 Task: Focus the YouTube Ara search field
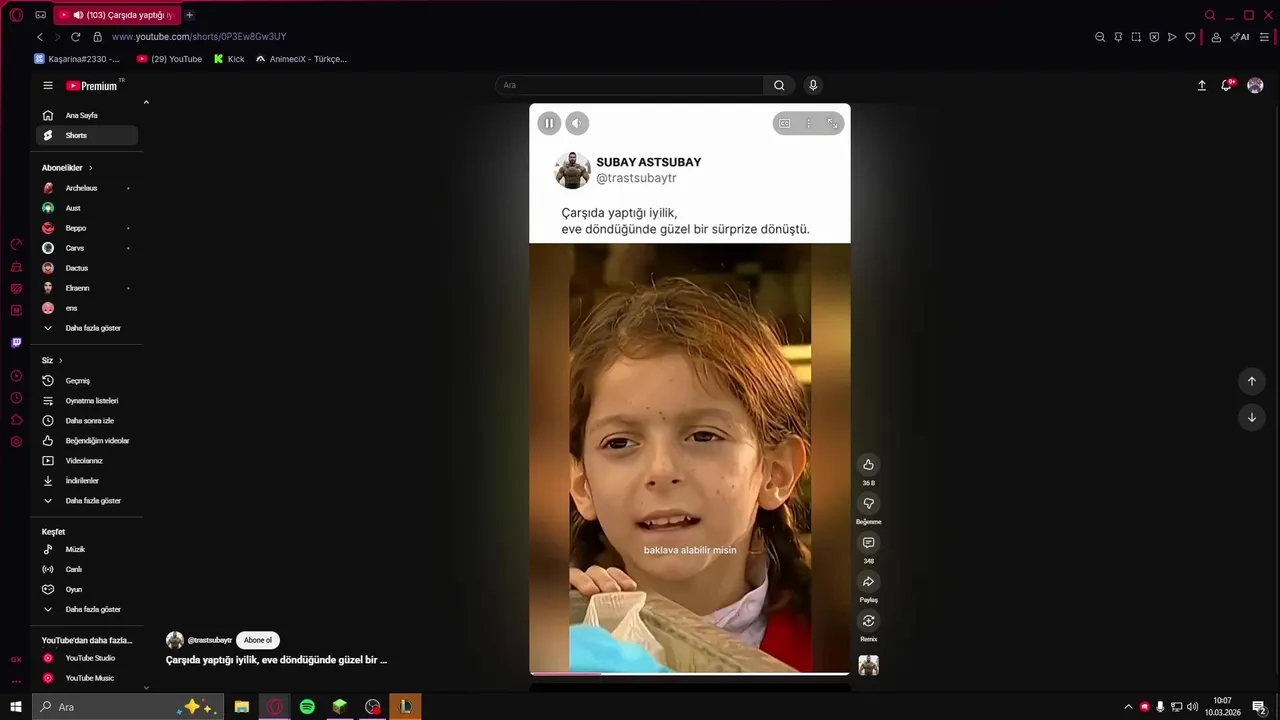[x=630, y=85]
